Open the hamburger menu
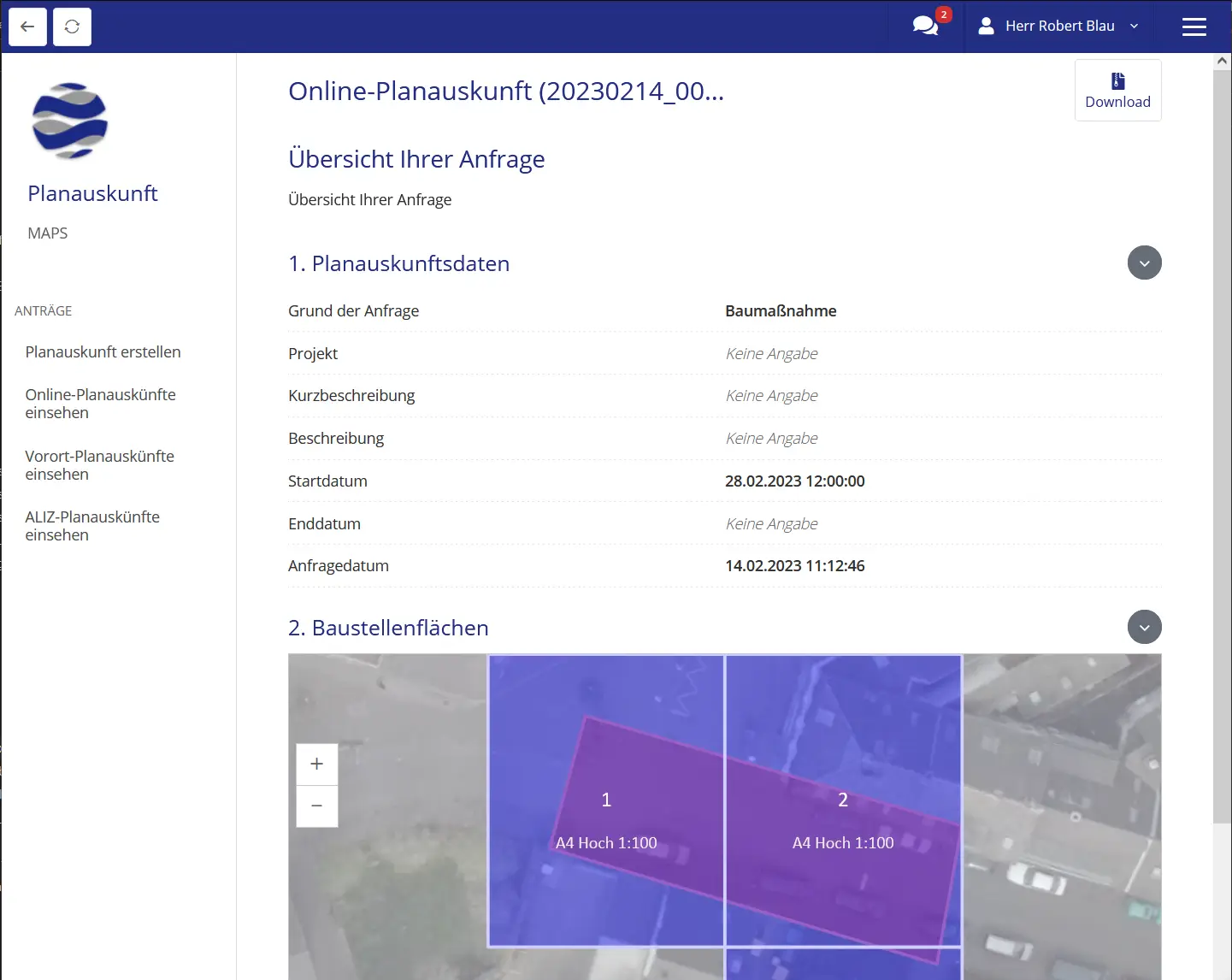The height and width of the screenshot is (980, 1232). [x=1194, y=27]
